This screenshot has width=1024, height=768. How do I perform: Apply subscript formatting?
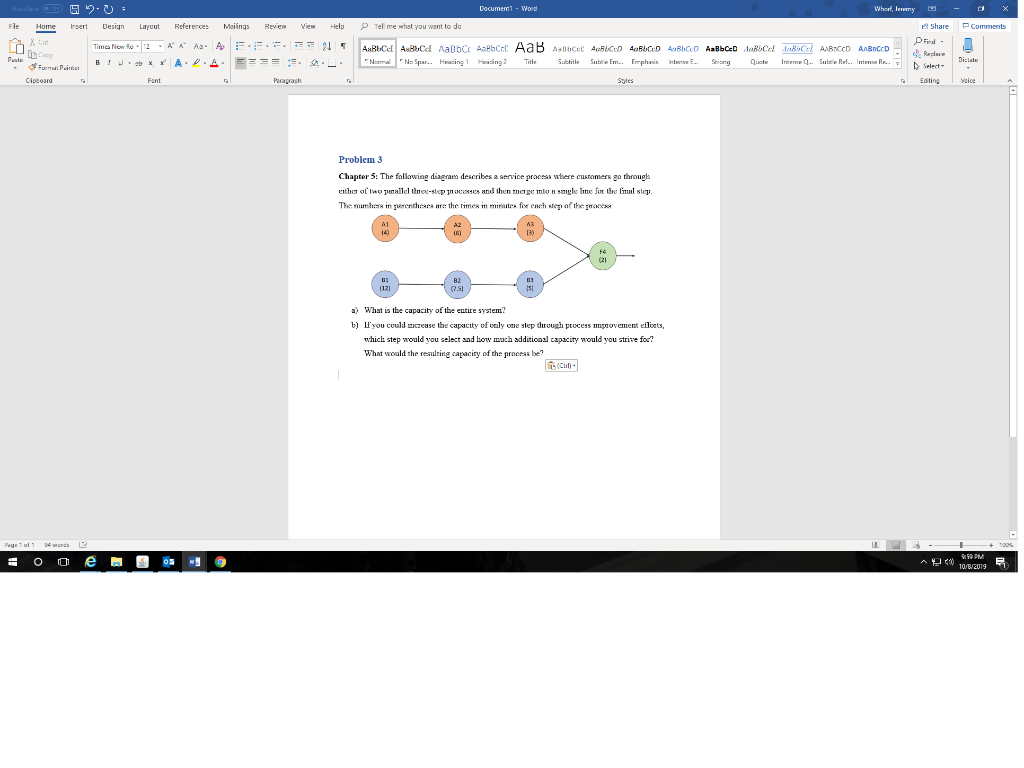(150, 62)
